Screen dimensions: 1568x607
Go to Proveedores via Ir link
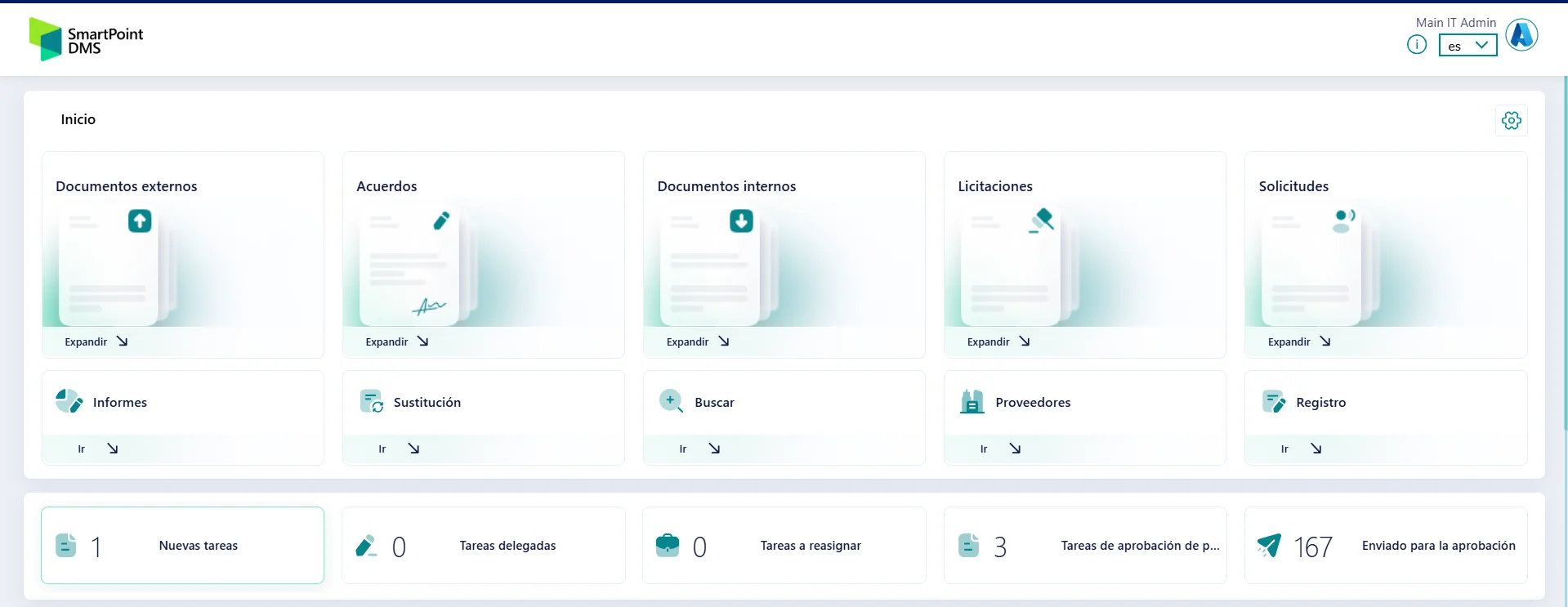(x=999, y=449)
